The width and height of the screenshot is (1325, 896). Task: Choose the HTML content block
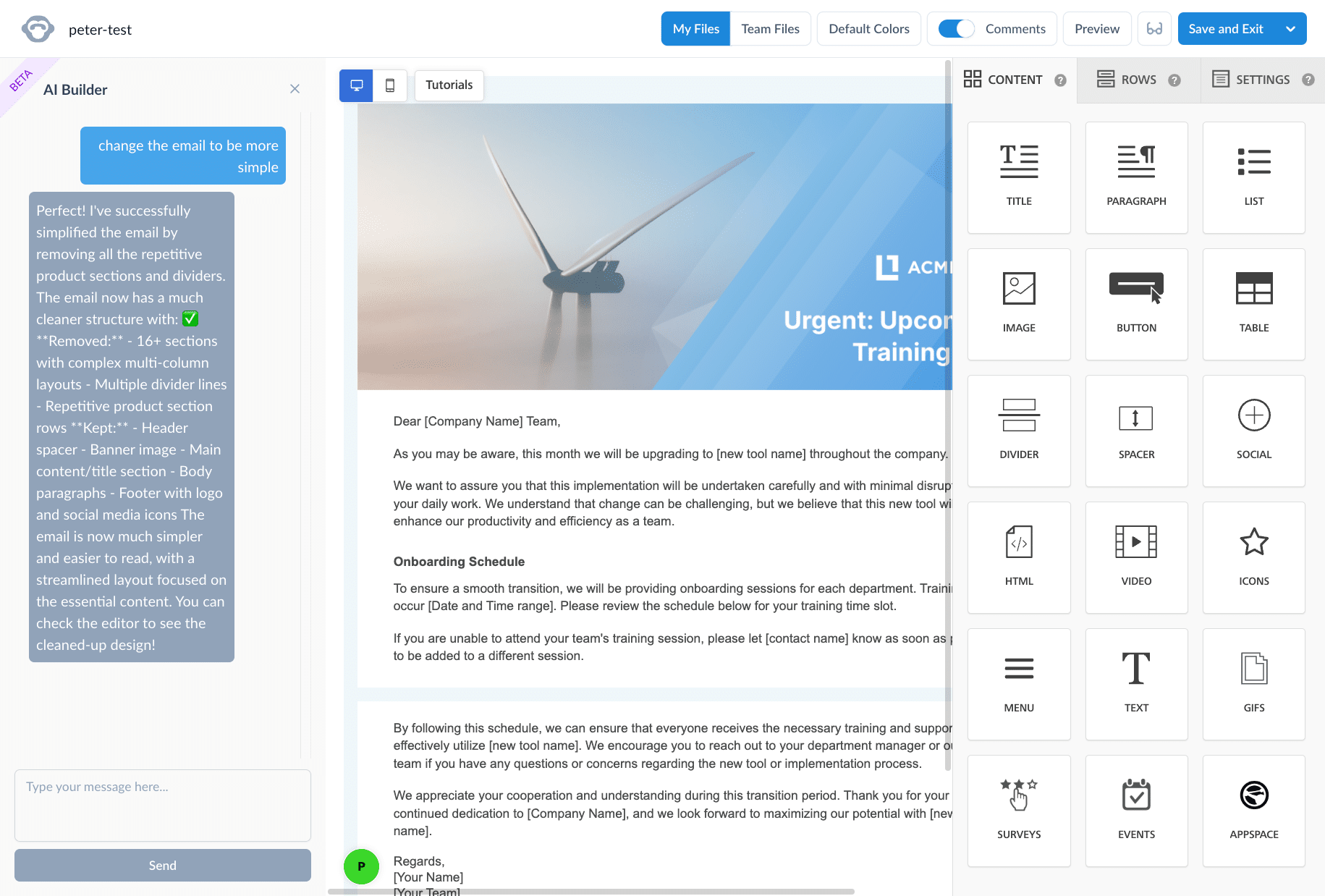pos(1018,557)
